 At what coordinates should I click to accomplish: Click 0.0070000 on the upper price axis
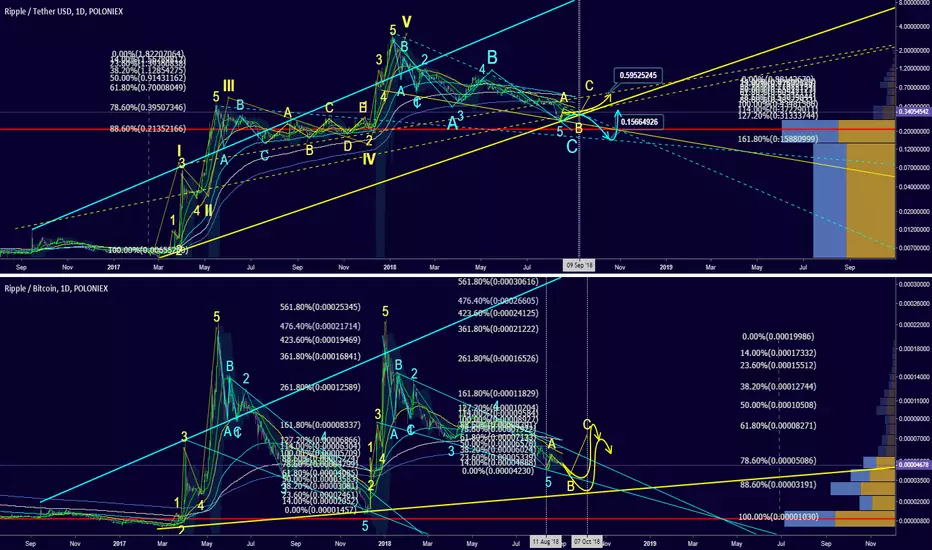[914, 248]
